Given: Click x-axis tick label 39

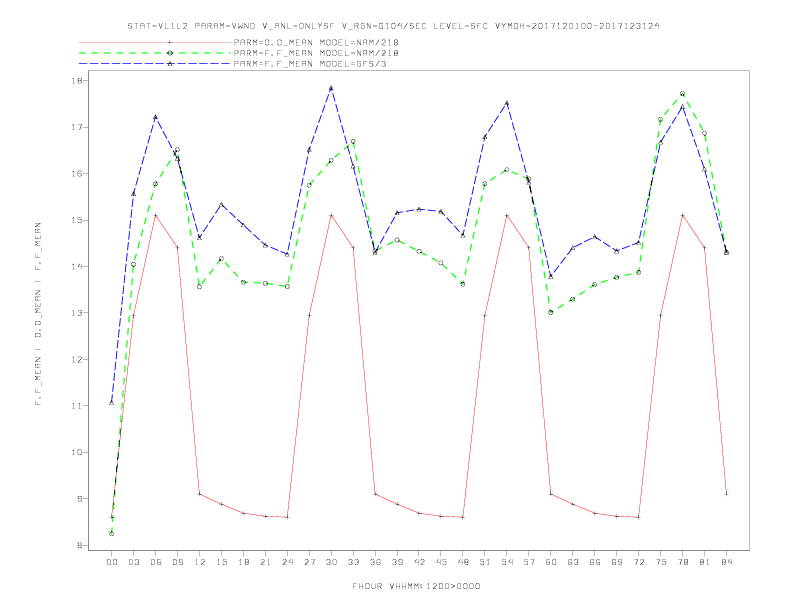Looking at the screenshot, I should pos(397,562).
